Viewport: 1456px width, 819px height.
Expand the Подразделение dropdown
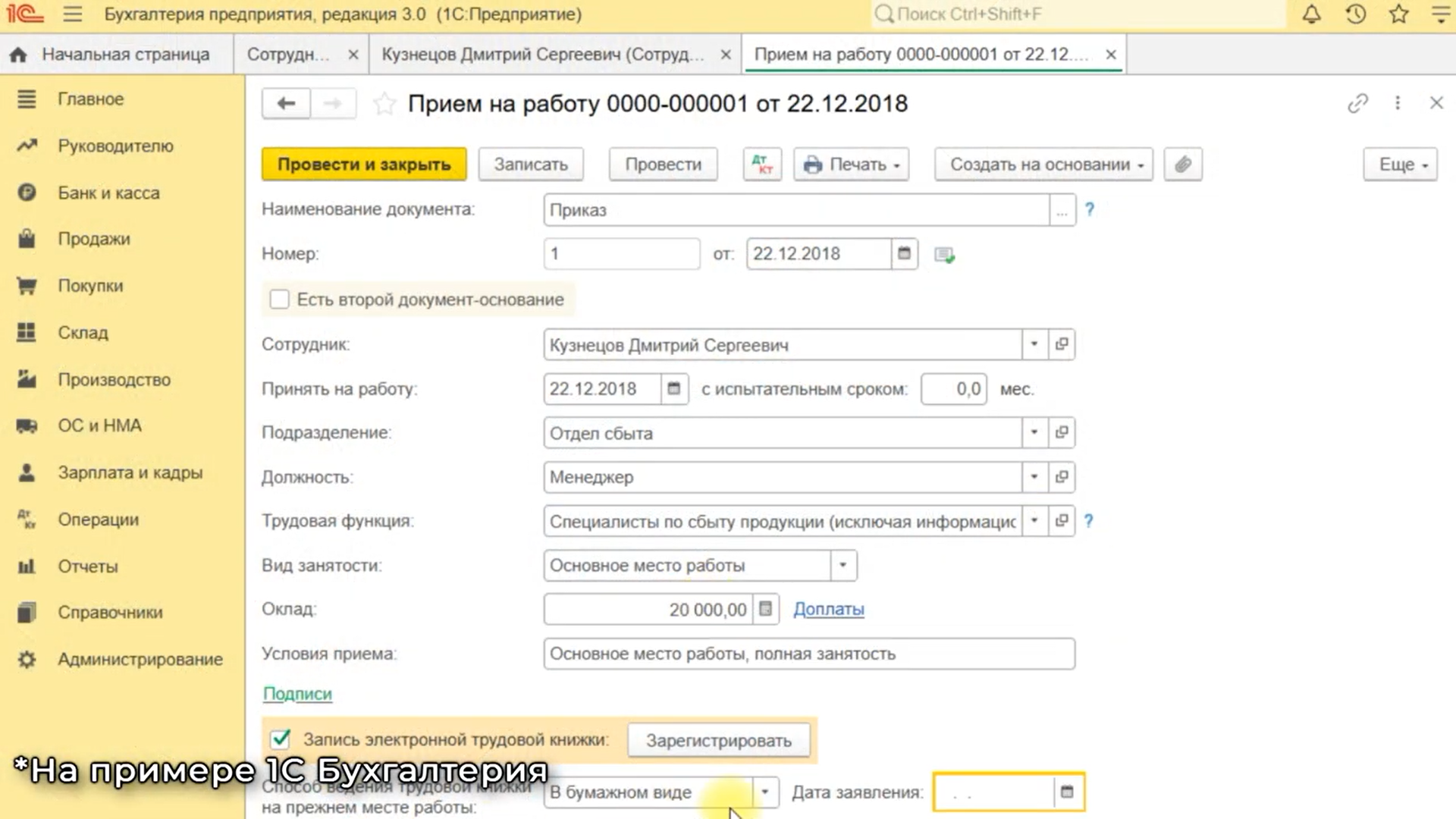click(x=1034, y=432)
